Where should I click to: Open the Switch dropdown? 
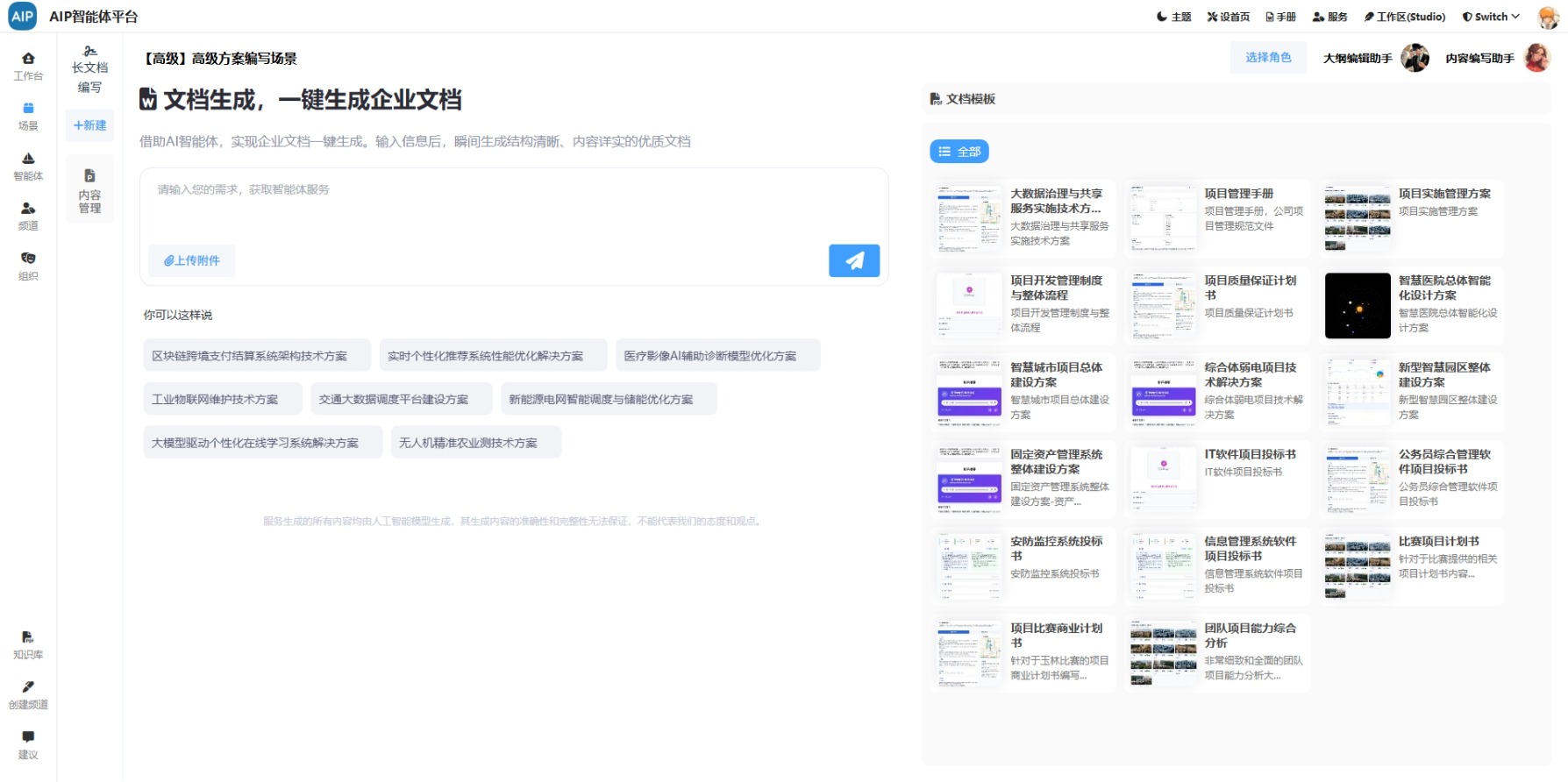(x=1491, y=17)
